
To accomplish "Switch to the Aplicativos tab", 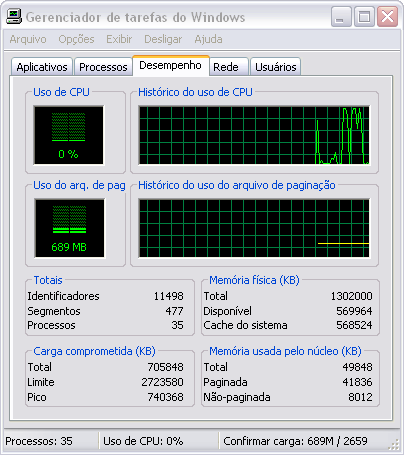I will (42, 67).
